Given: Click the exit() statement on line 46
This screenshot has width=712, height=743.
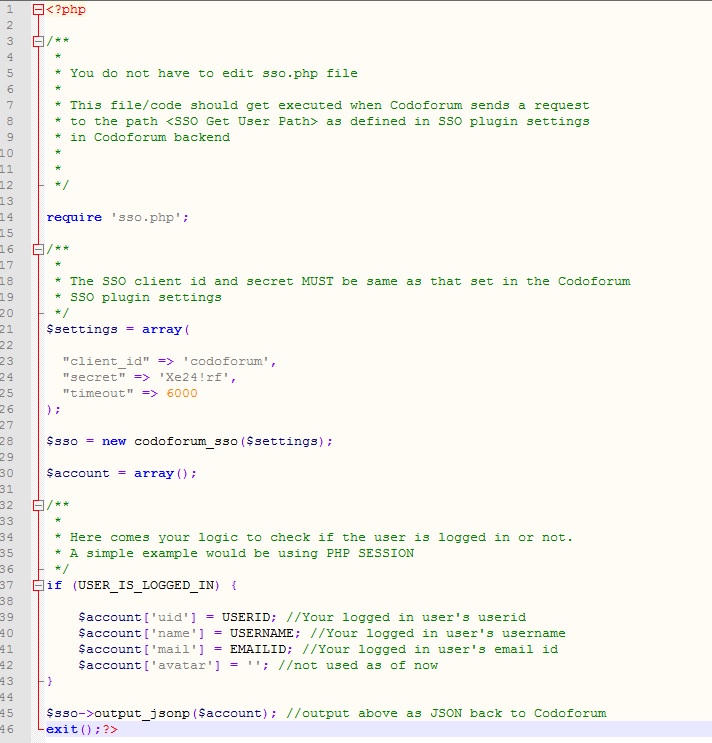Looking at the screenshot, I should [x=73, y=729].
